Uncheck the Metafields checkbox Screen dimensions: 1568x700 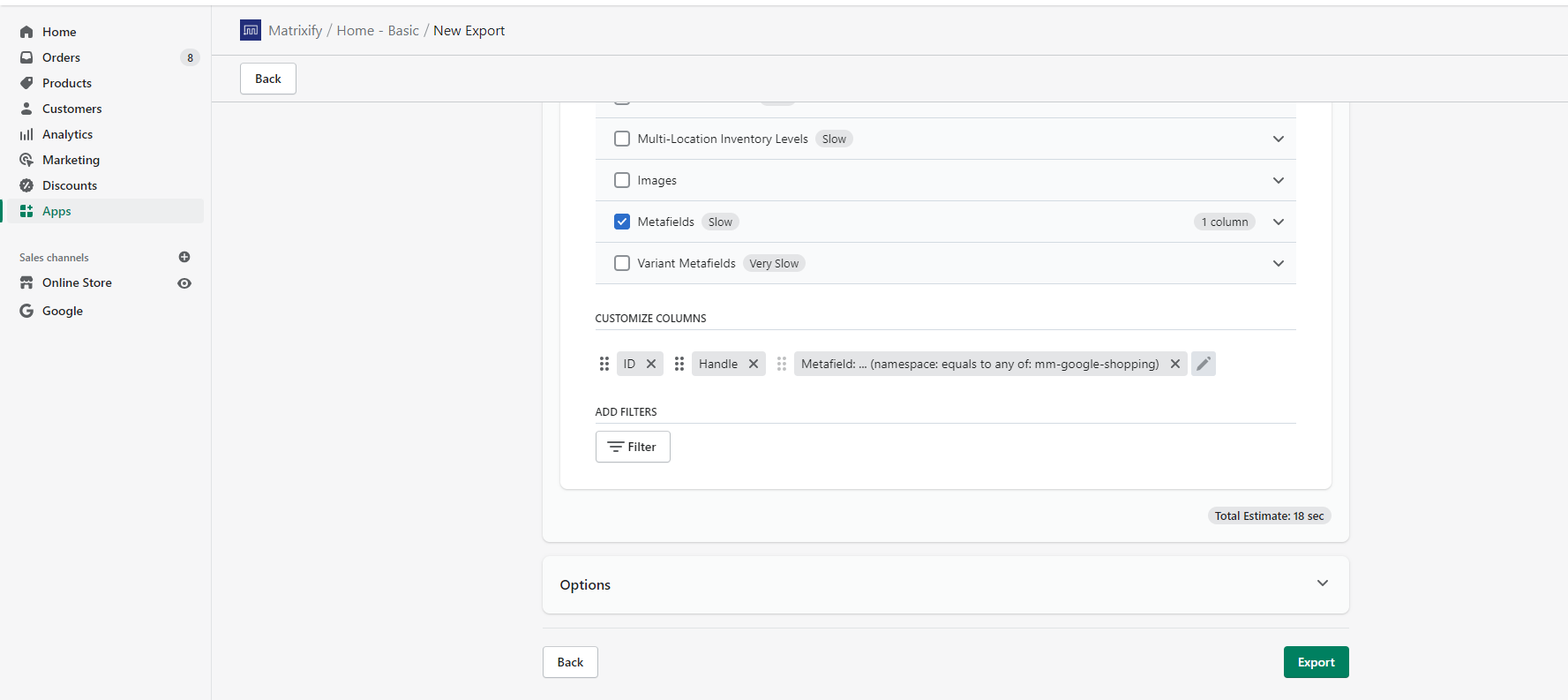point(622,222)
